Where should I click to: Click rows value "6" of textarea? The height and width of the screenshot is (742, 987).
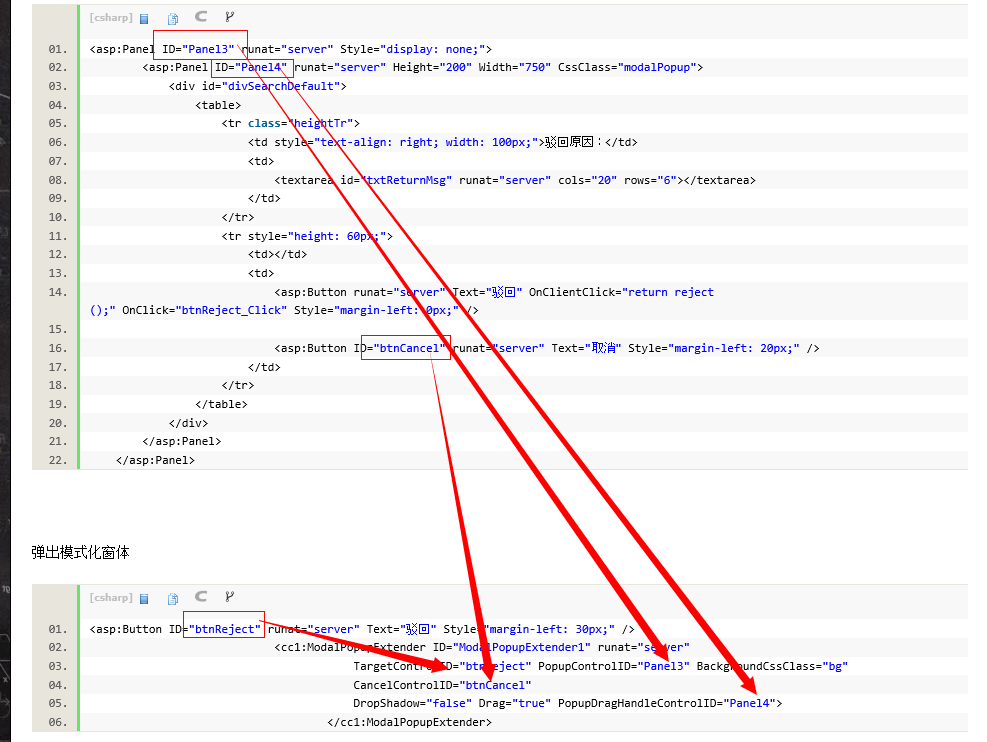pos(667,180)
